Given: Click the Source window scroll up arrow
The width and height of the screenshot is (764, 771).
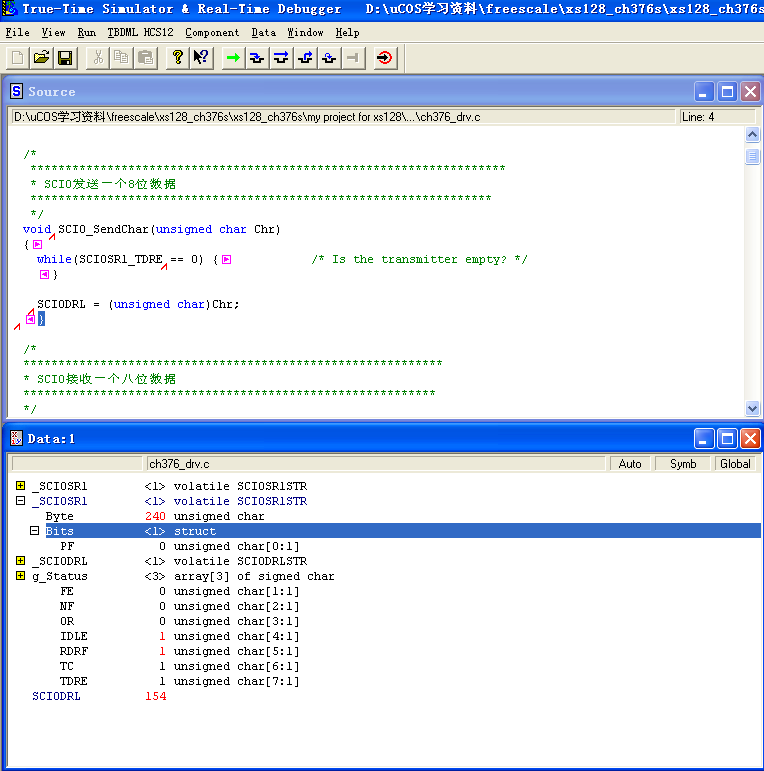Looking at the screenshot, I should (x=752, y=134).
